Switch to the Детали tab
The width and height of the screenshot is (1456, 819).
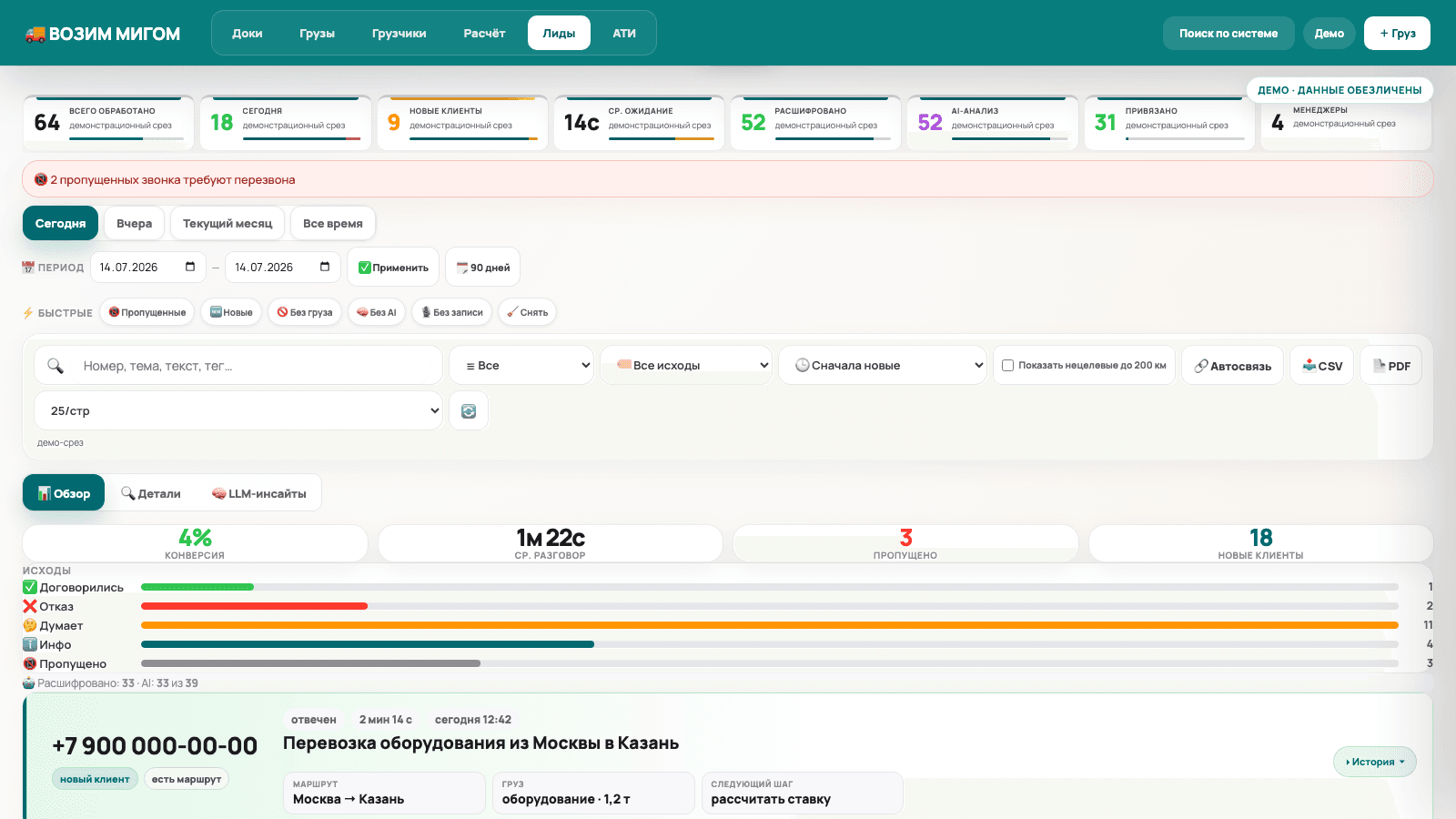click(151, 493)
